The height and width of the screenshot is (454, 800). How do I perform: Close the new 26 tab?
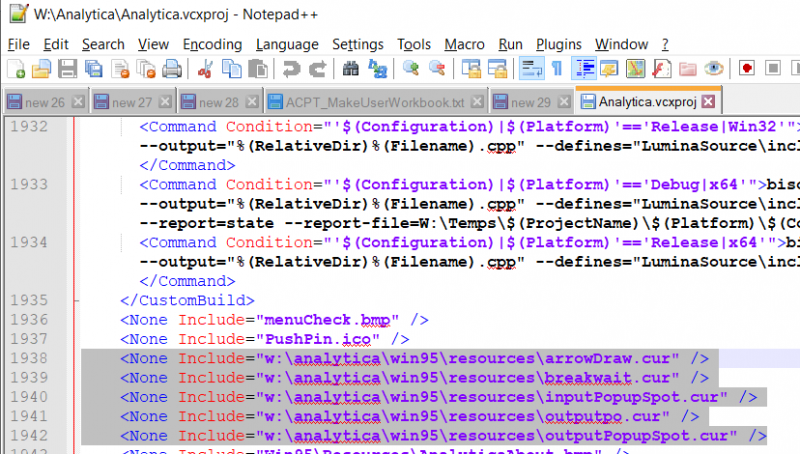click(x=78, y=102)
